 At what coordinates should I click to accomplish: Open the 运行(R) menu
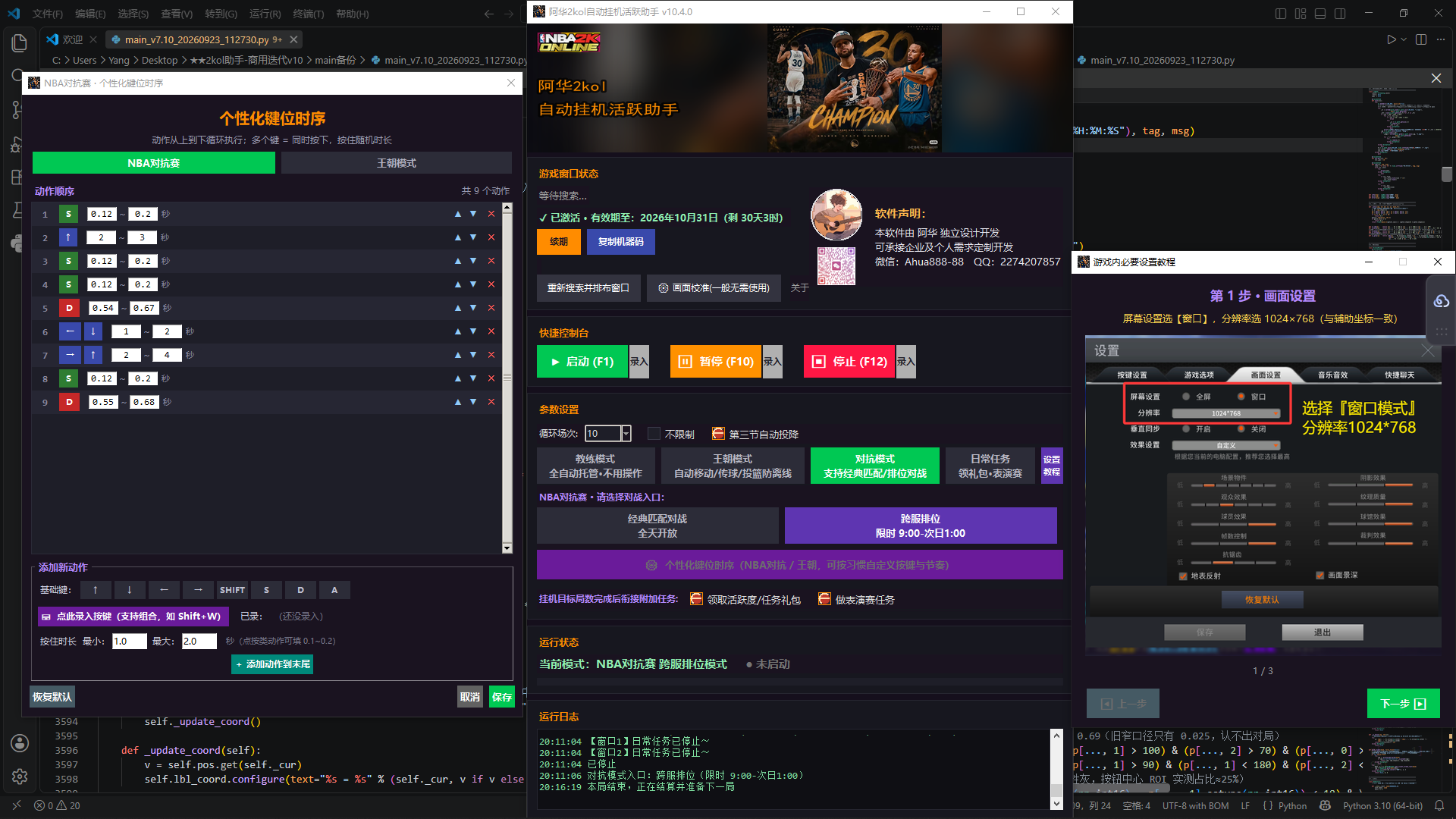point(265,14)
